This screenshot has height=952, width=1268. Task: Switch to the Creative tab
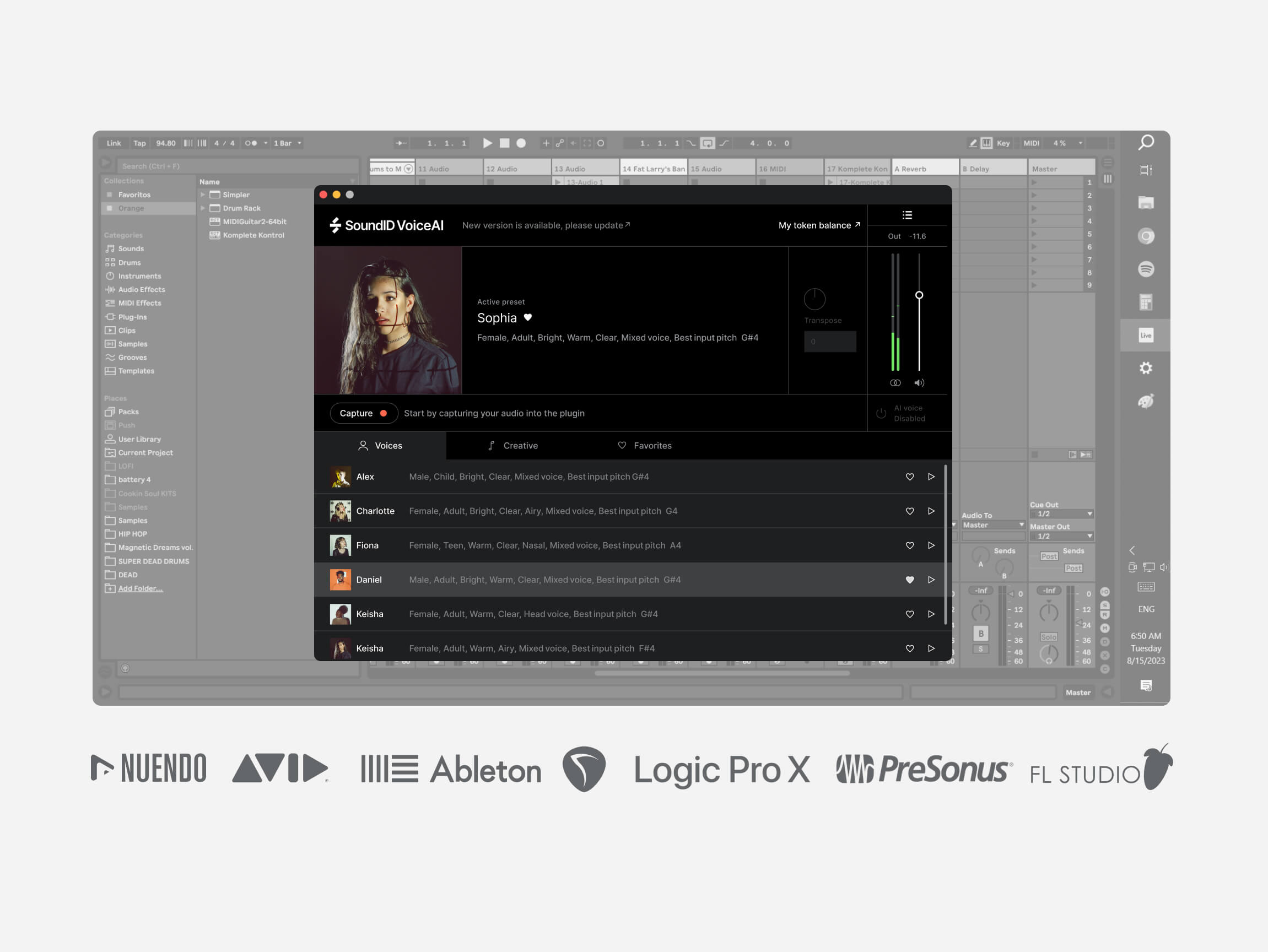[512, 446]
